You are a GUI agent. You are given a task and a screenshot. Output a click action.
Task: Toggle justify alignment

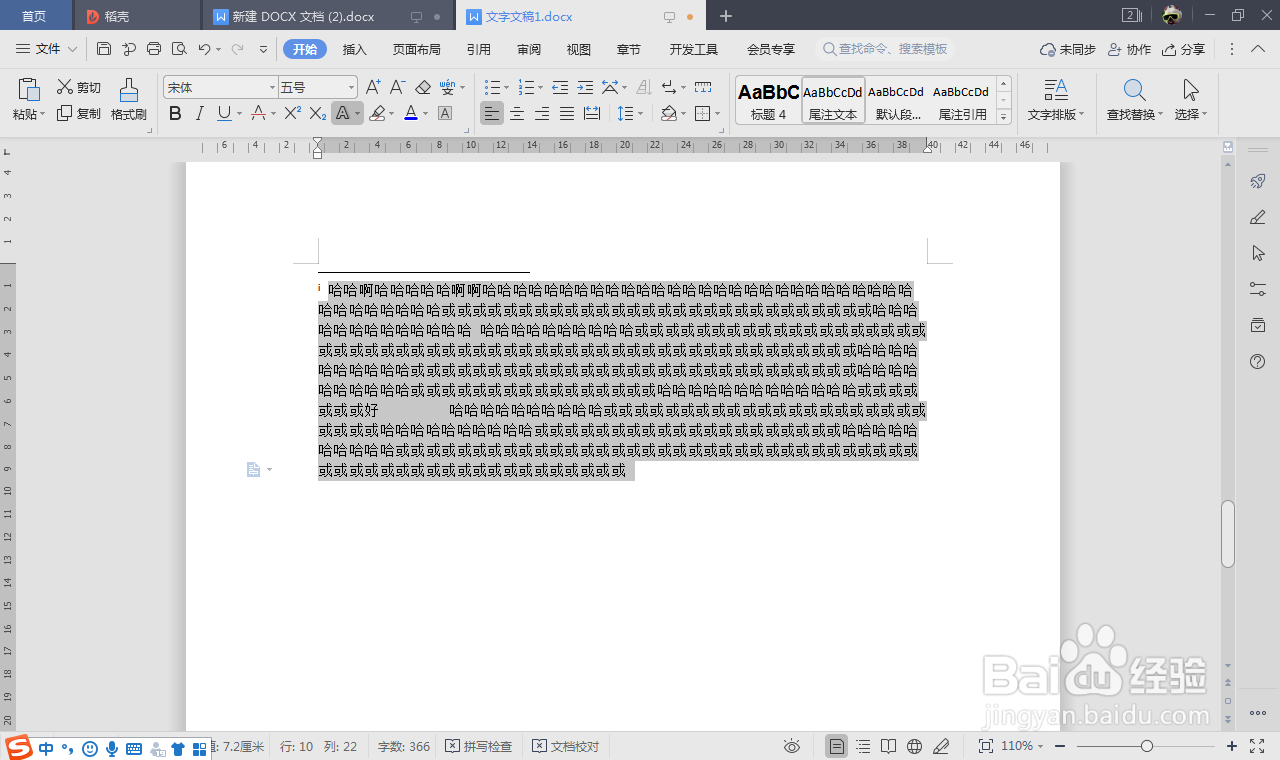point(567,113)
